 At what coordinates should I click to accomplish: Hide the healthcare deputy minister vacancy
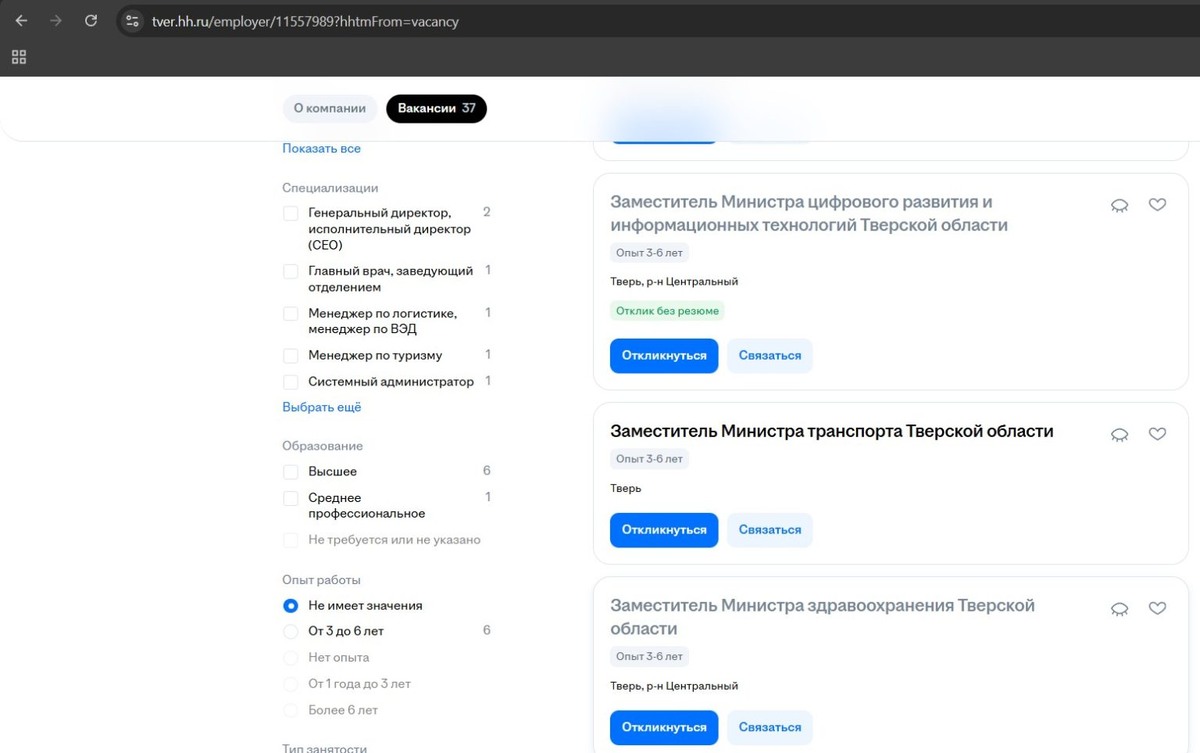[1120, 609]
